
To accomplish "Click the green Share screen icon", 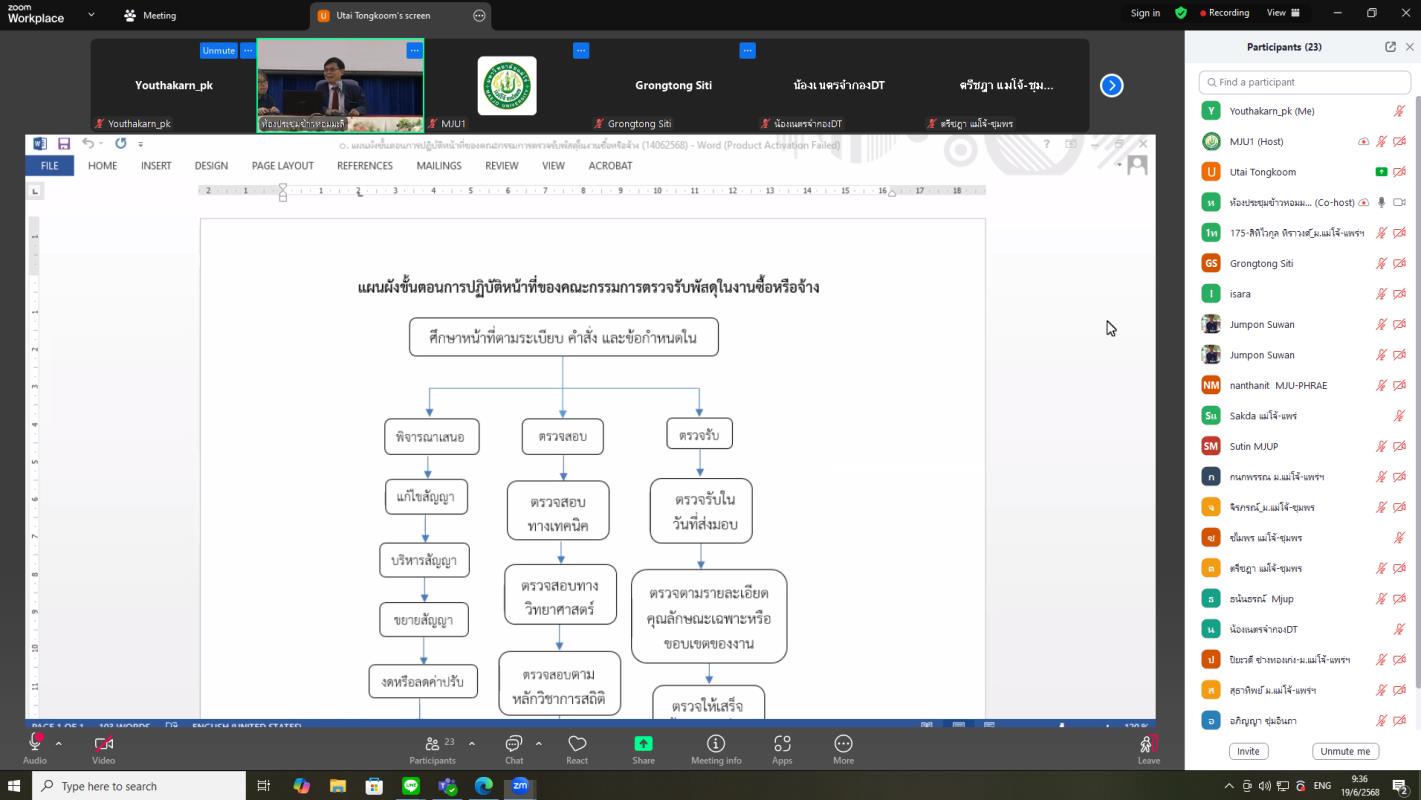I will [643, 744].
